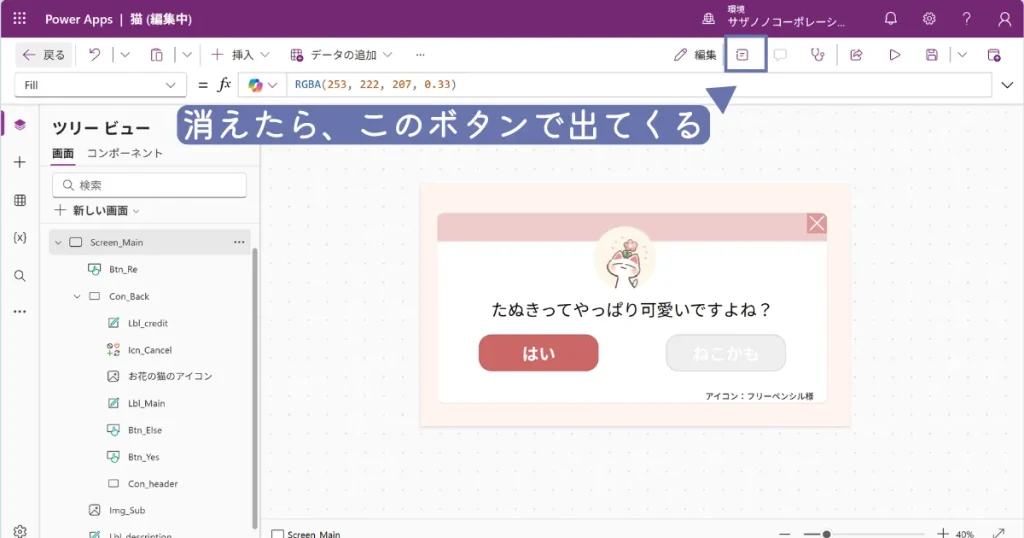Open the tree view layers icon
1024x538 pixels.
(x=20, y=125)
